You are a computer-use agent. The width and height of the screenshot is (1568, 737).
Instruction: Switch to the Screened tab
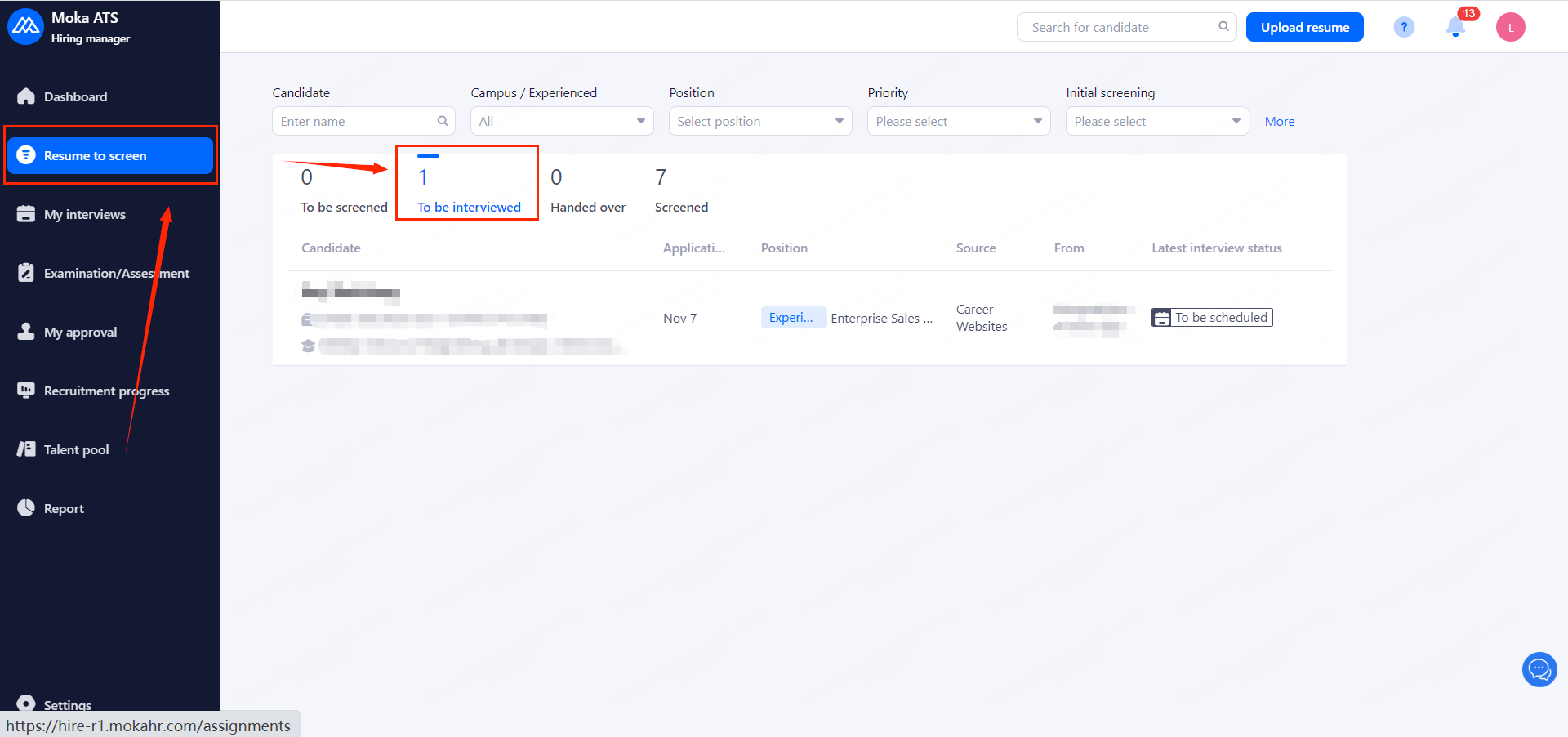tap(681, 190)
